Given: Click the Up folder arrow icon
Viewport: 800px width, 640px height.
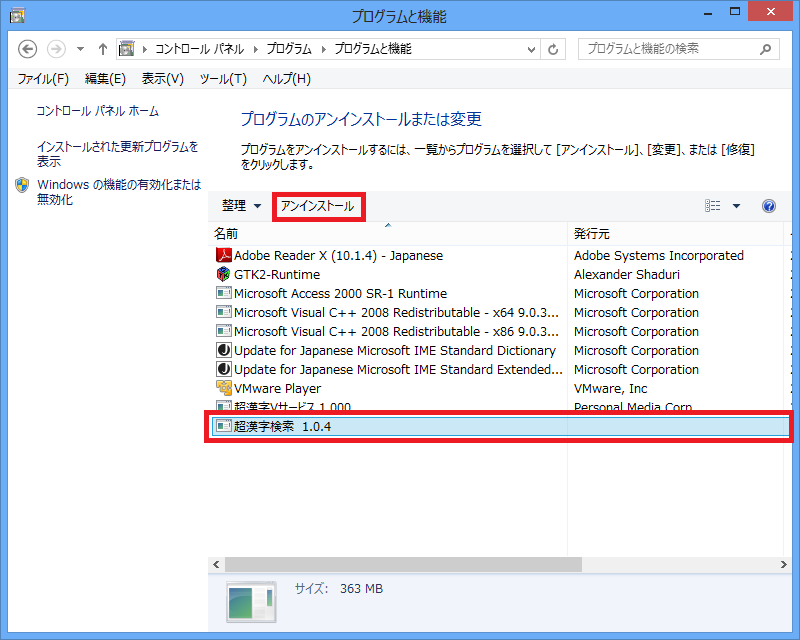Looking at the screenshot, I should click(103, 49).
